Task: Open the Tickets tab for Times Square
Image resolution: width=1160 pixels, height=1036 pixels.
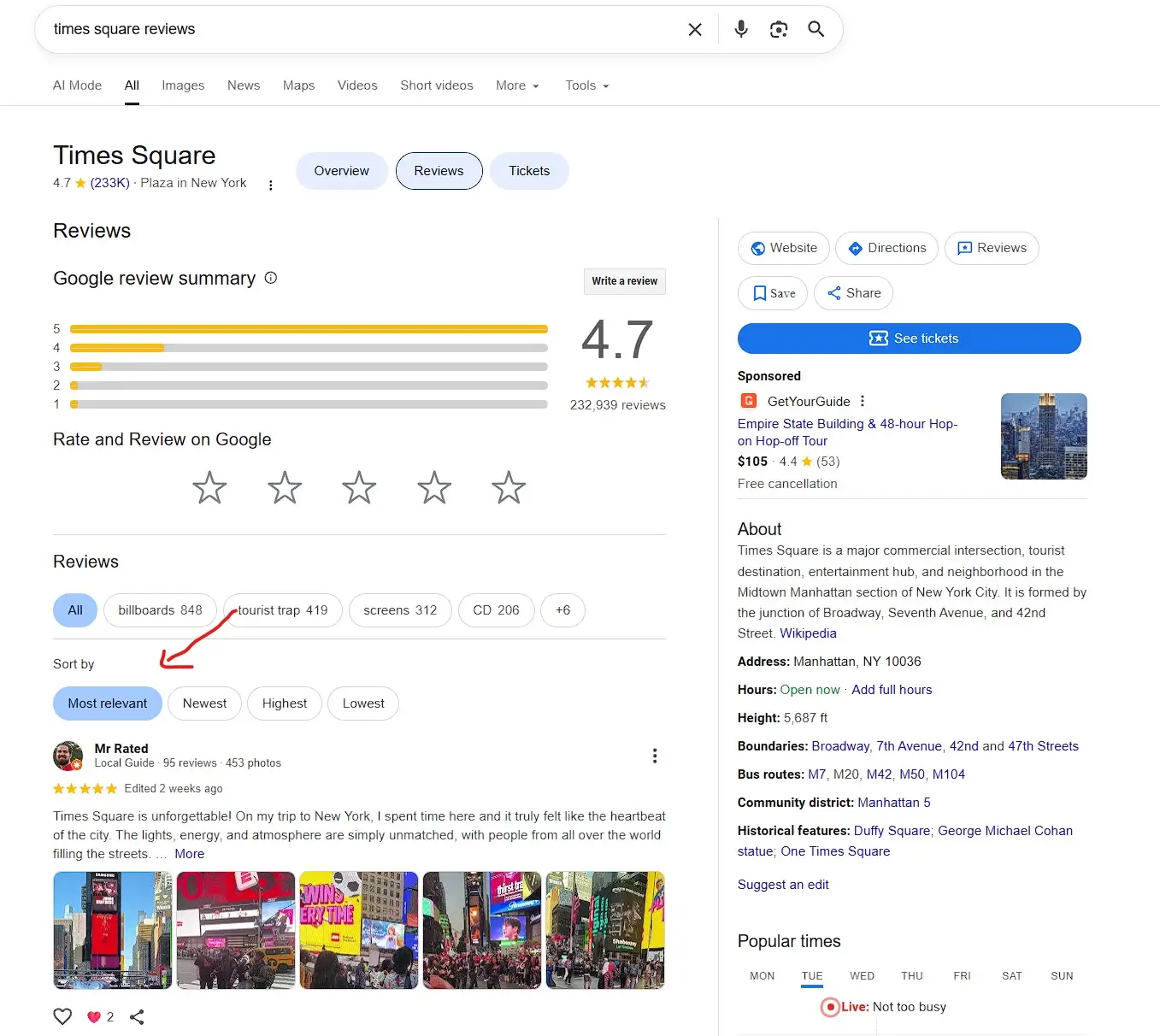Action: click(529, 170)
